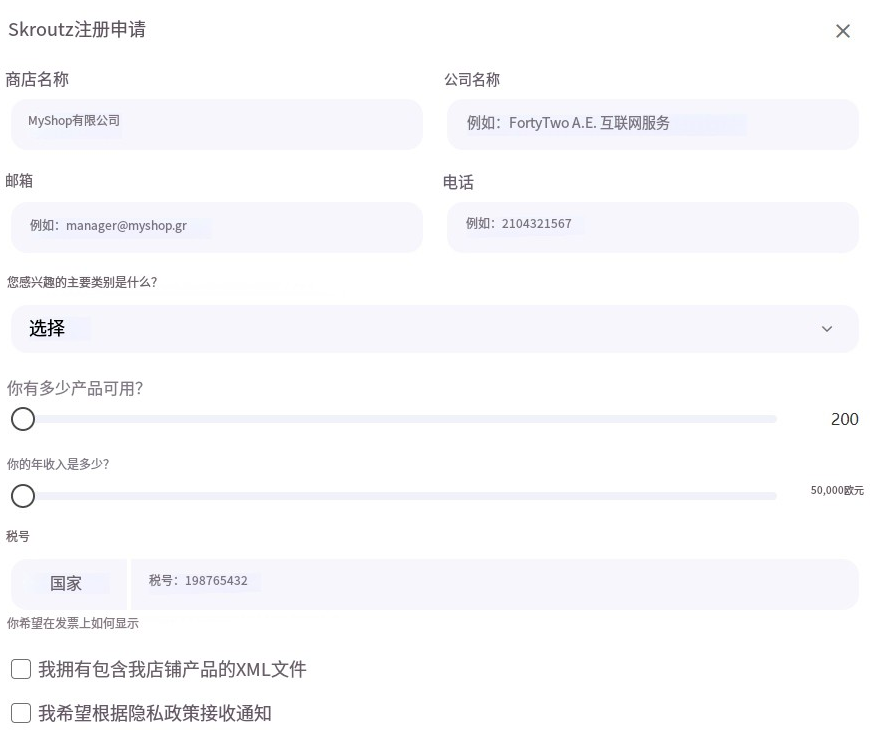Click into the 邮箱 input field

pos(216,227)
